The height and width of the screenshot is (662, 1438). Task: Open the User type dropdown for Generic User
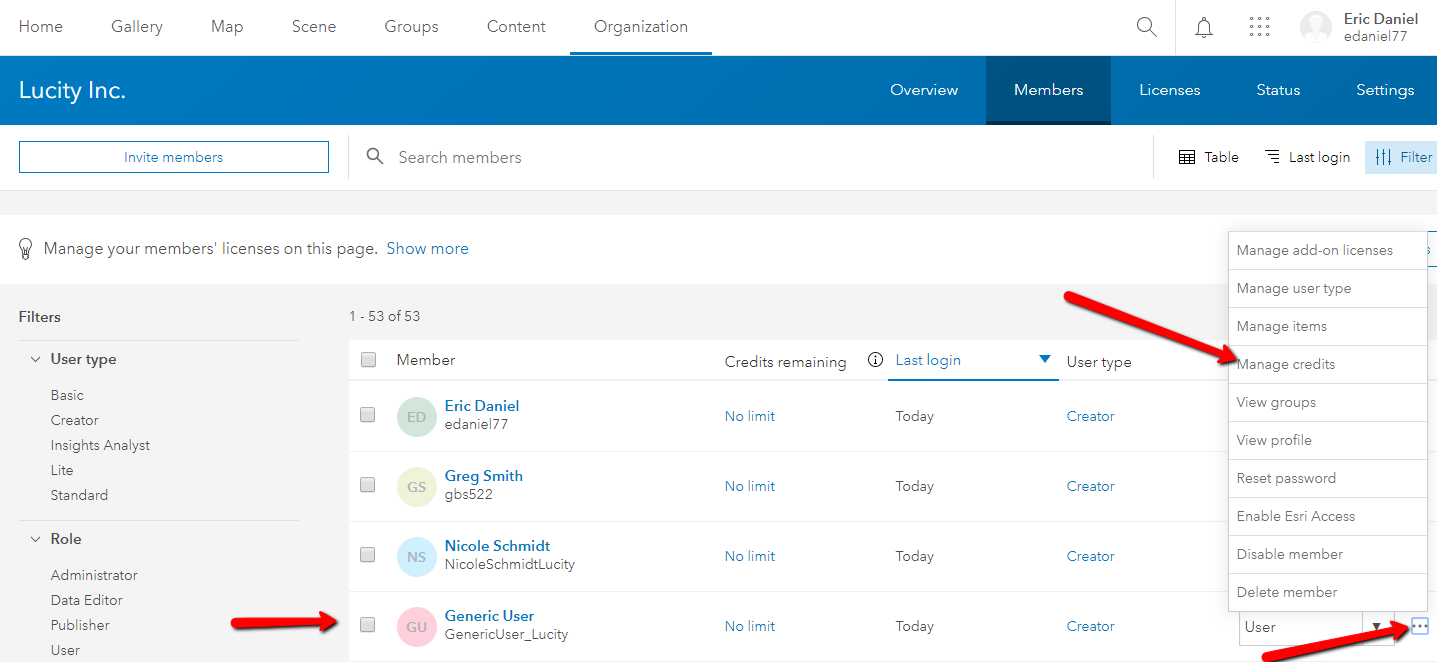tap(1375, 626)
